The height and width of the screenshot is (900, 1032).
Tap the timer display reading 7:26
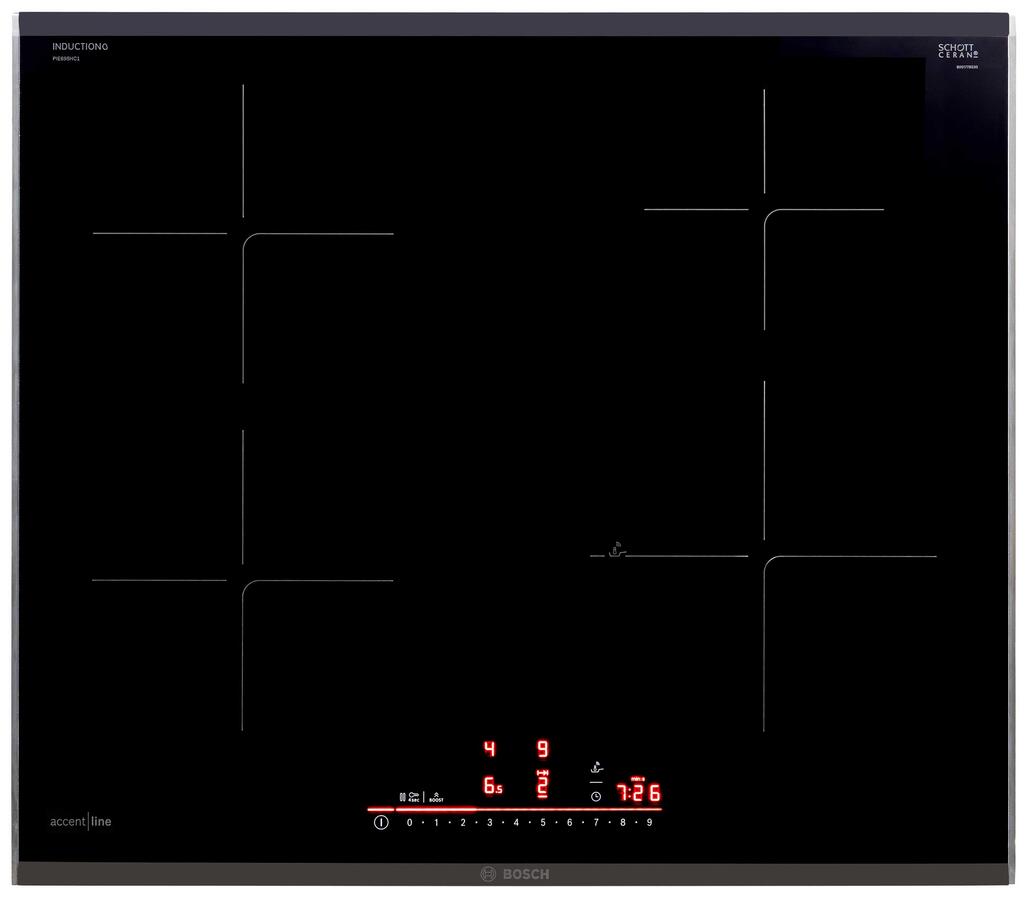coord(638,792)
